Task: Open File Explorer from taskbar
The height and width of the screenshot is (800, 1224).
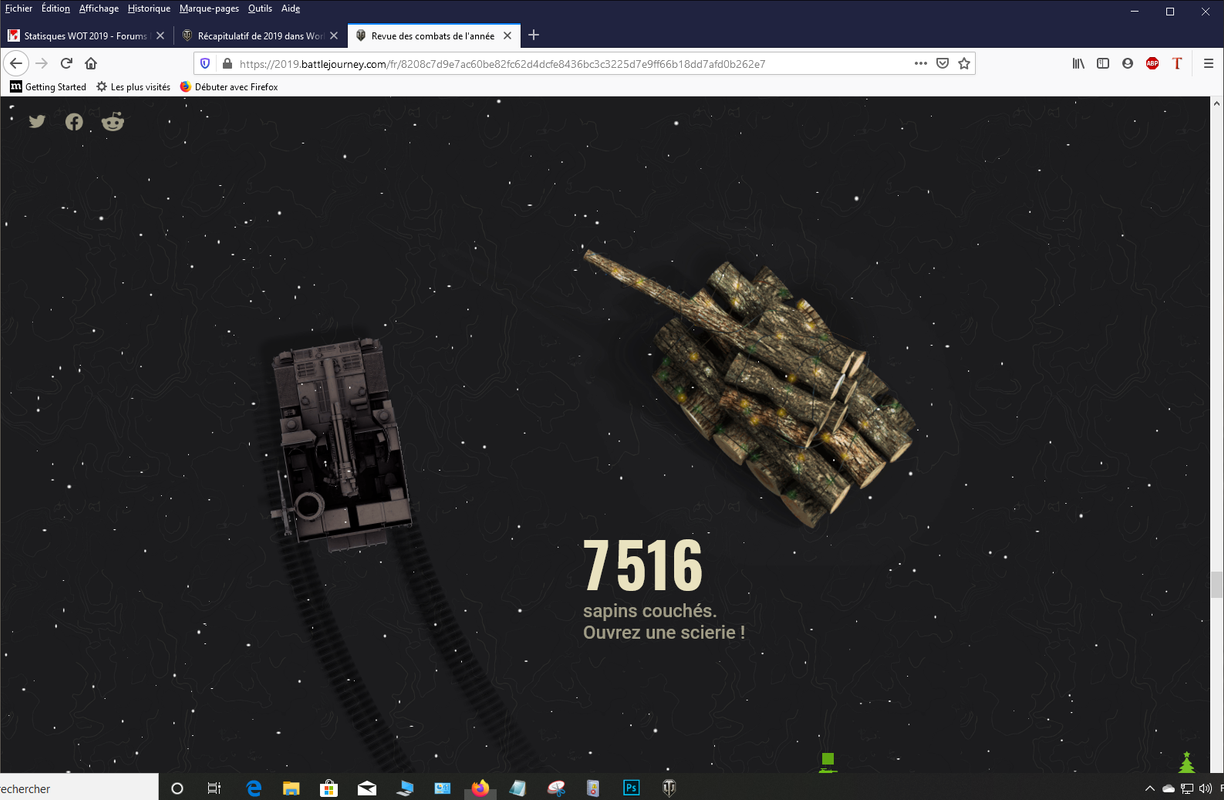Action: click(291, 788)
